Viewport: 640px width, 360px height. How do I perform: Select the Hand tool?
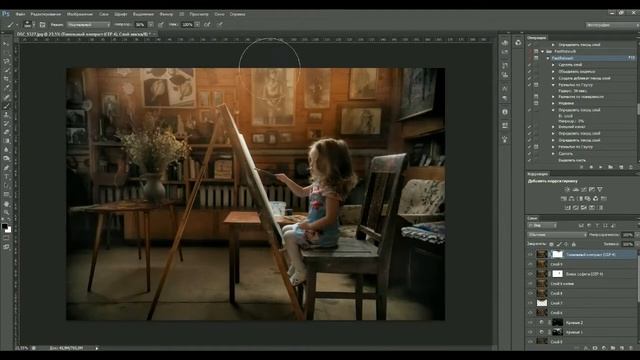pyautogui.click(x=6, y=204)
